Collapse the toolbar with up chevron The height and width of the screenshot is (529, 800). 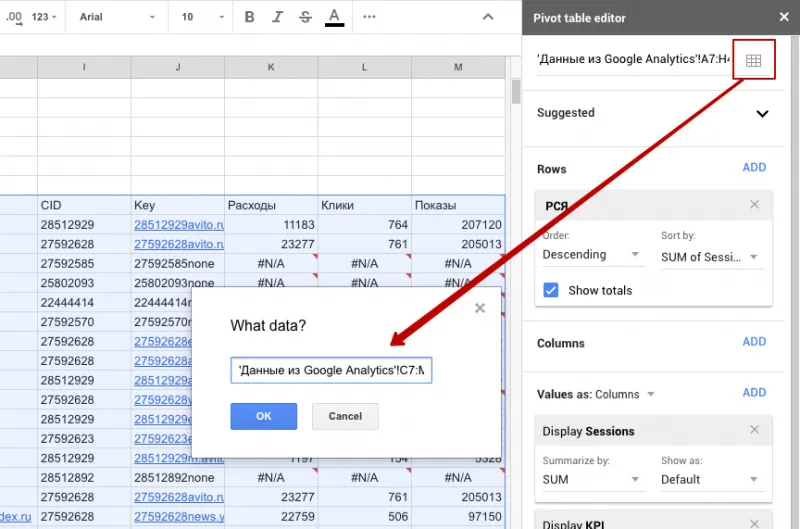pyautogui.click(x=488, y=17)
